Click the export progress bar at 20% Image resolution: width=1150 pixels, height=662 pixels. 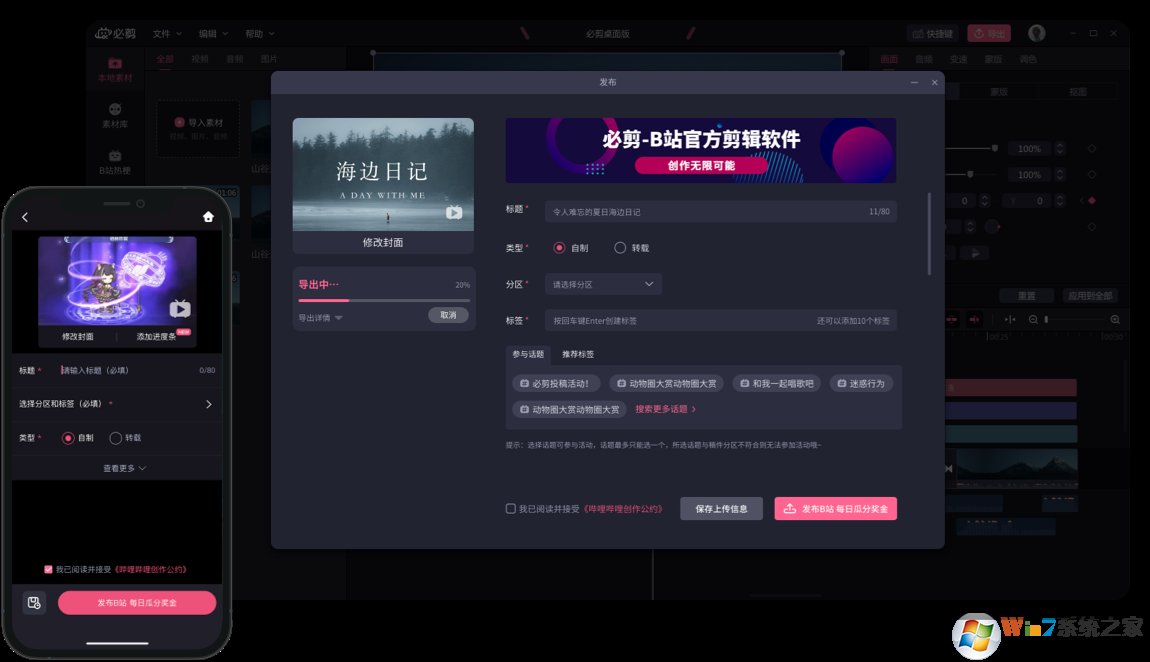pyautogui.click(x=384, y=300)
